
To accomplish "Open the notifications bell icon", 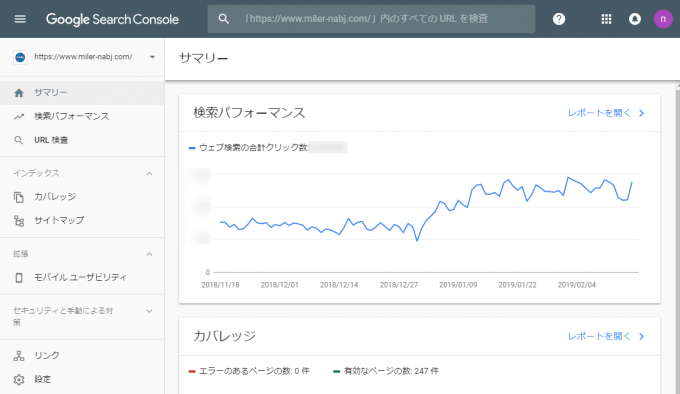I will (x=634, y=19).
